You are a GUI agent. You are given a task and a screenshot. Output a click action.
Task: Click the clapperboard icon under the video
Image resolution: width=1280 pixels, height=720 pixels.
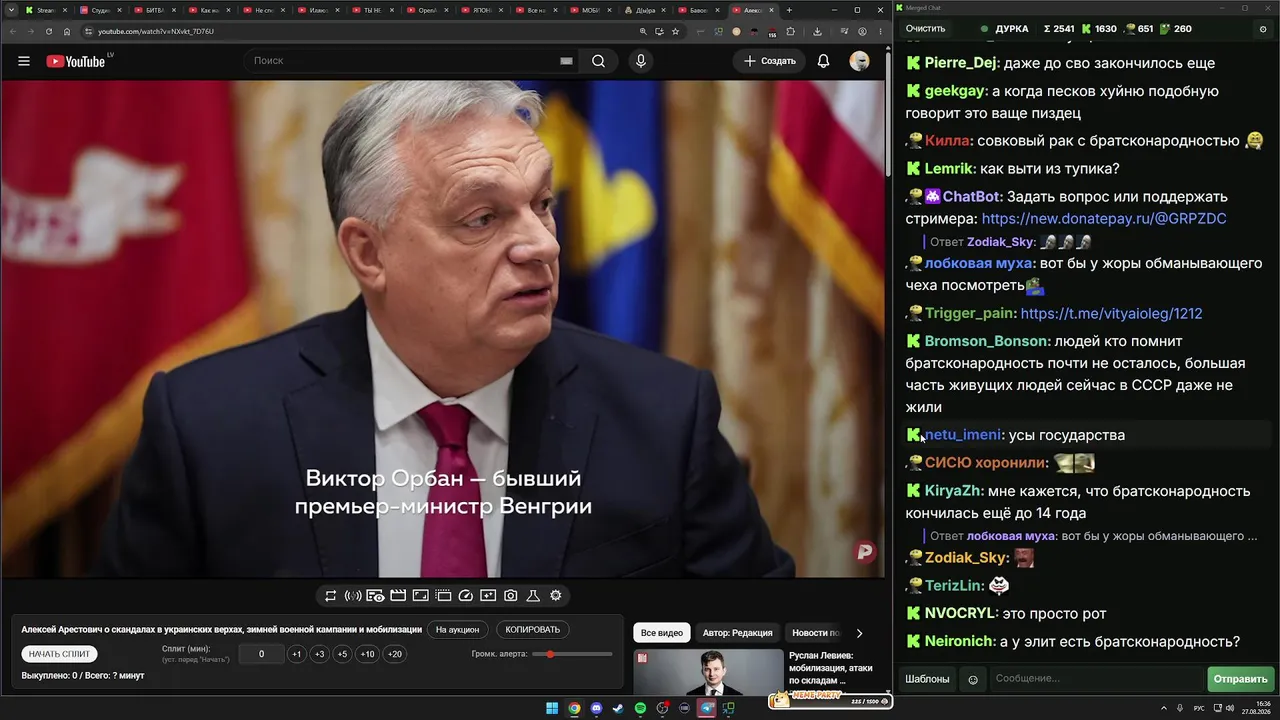tap(398, 595)
